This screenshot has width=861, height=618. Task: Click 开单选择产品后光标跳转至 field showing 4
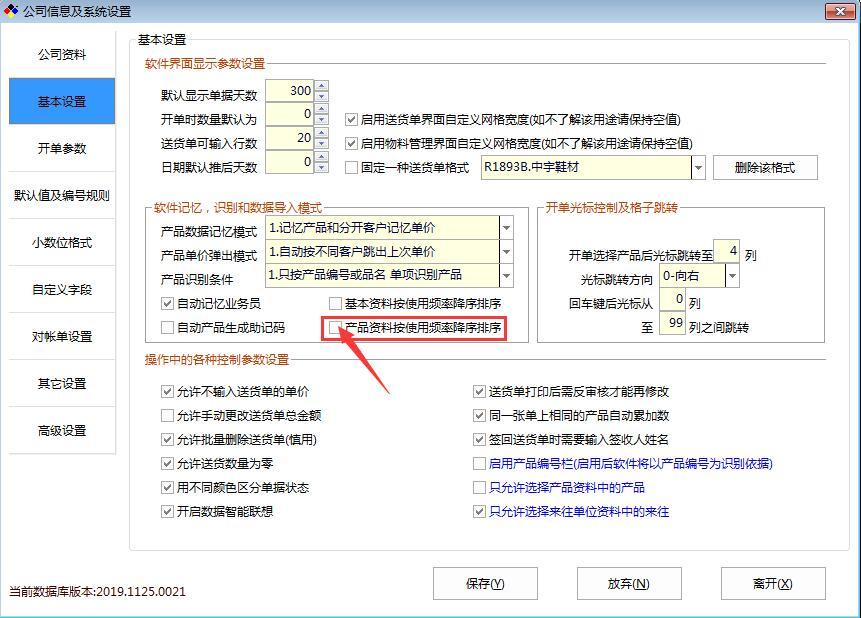pyautogui.click(x=726, y=252)
